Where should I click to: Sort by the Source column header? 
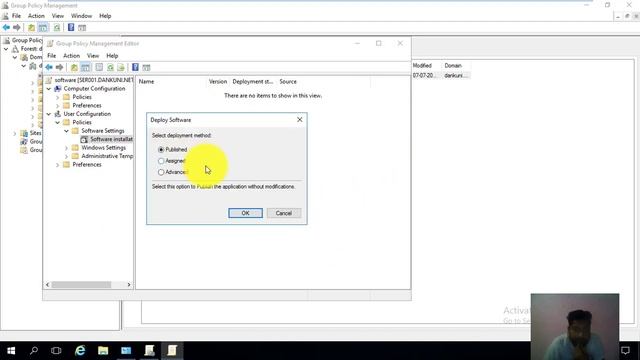click(288, 82)
